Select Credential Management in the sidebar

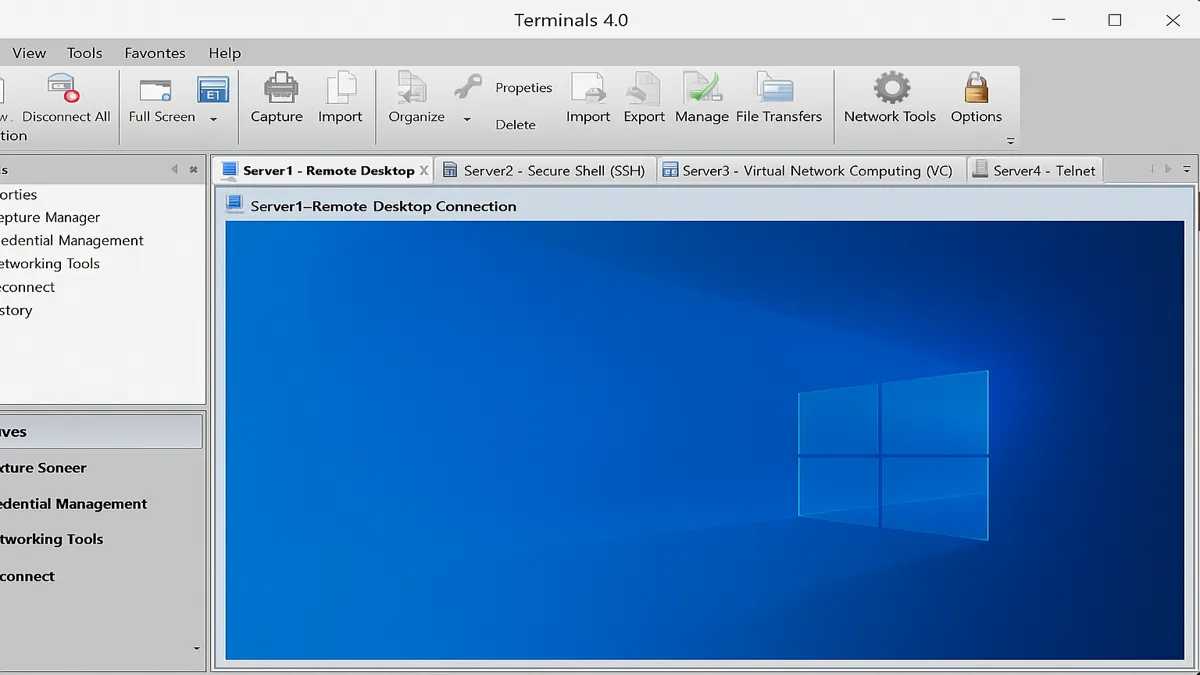click(x=73, y=240)
